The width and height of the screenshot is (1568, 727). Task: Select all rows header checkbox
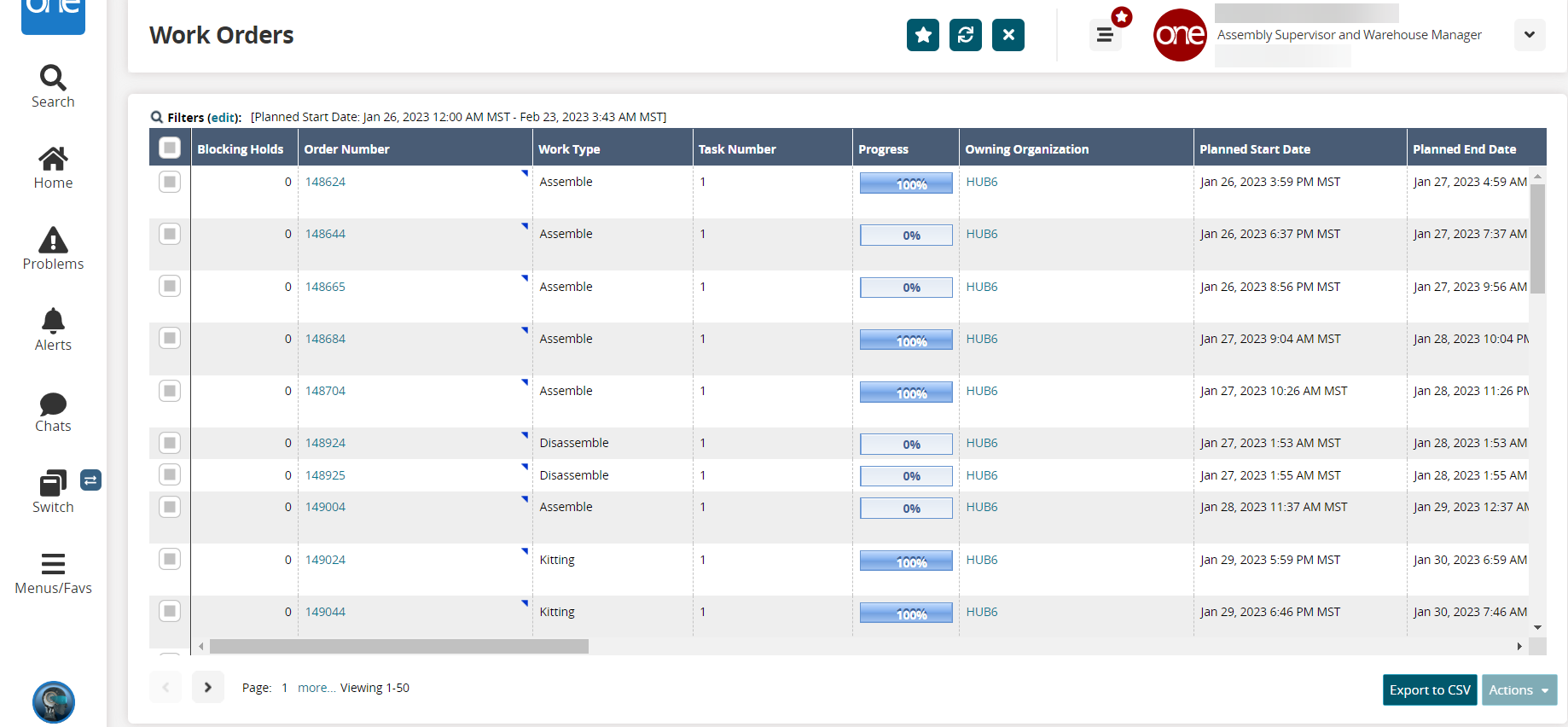click(170, 148)
